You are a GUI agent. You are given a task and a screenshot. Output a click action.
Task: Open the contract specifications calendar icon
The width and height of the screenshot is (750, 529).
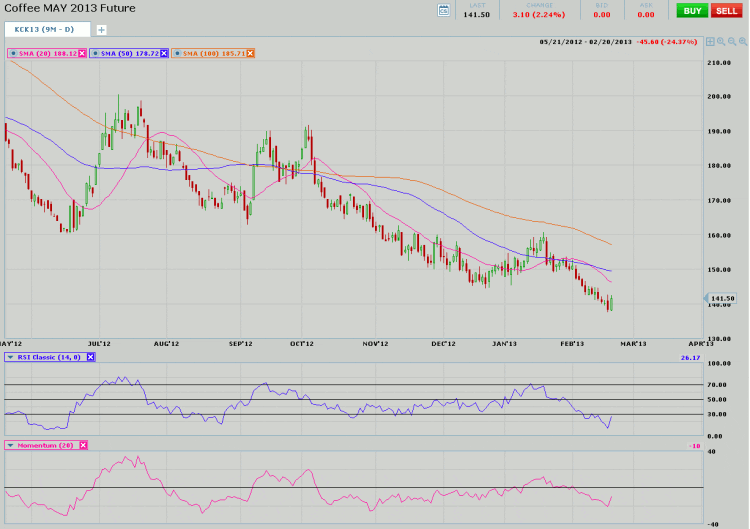444,10
